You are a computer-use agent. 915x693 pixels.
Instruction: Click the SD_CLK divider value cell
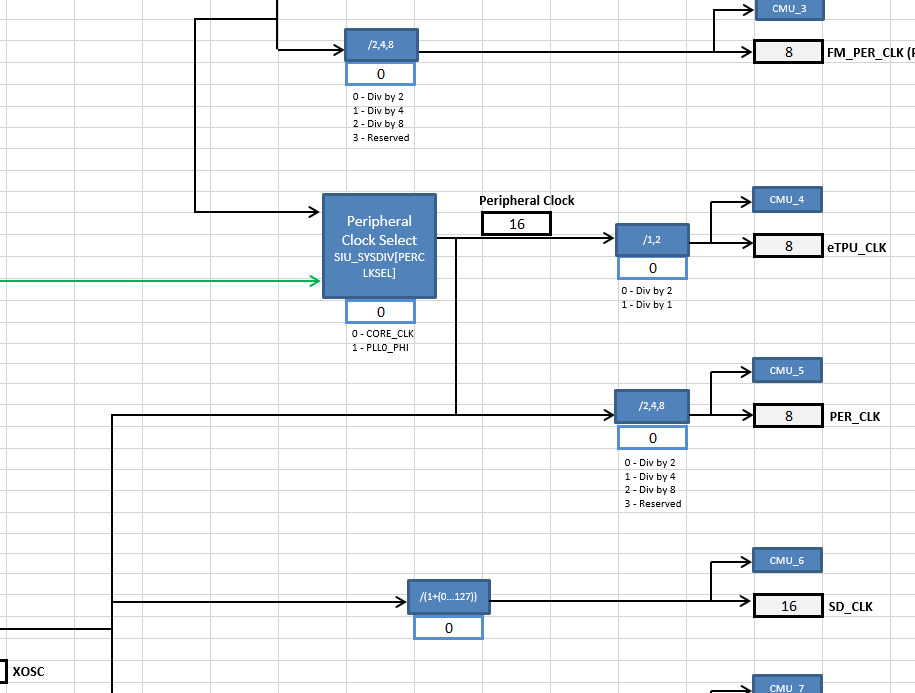point(448,627)
